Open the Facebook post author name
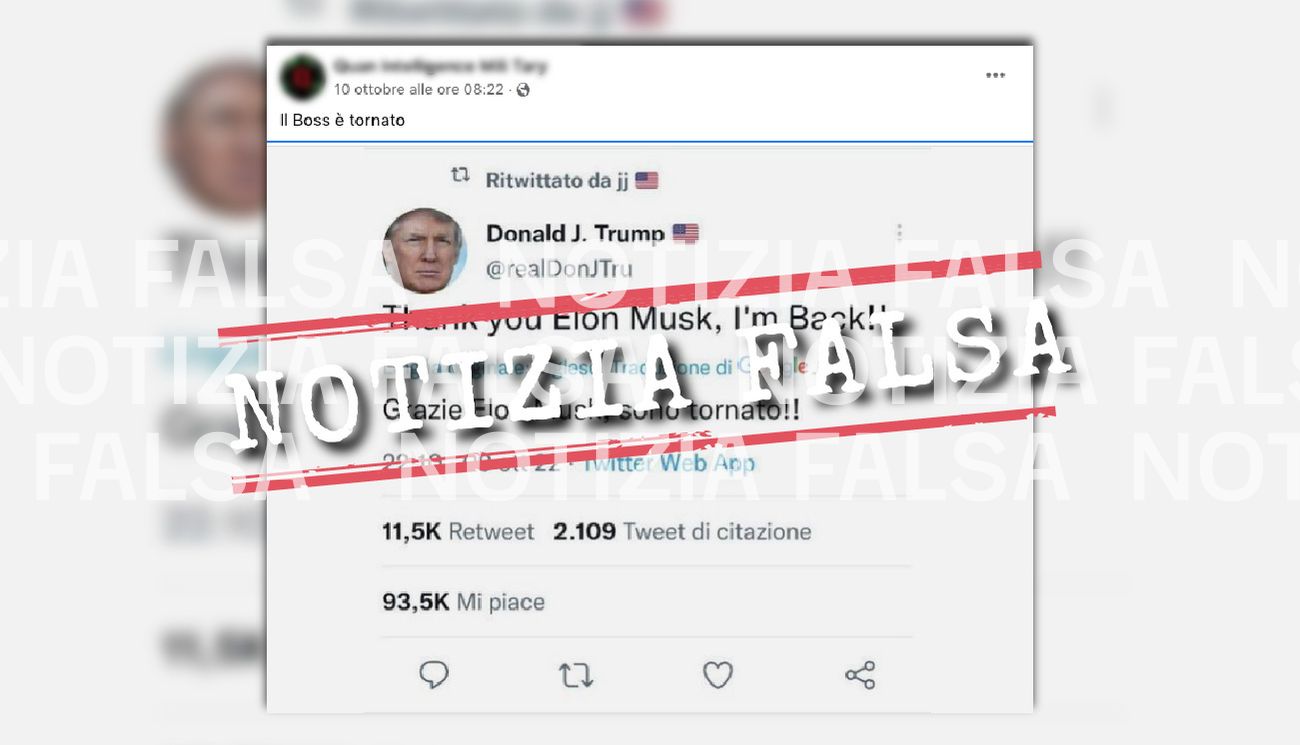 440,67
